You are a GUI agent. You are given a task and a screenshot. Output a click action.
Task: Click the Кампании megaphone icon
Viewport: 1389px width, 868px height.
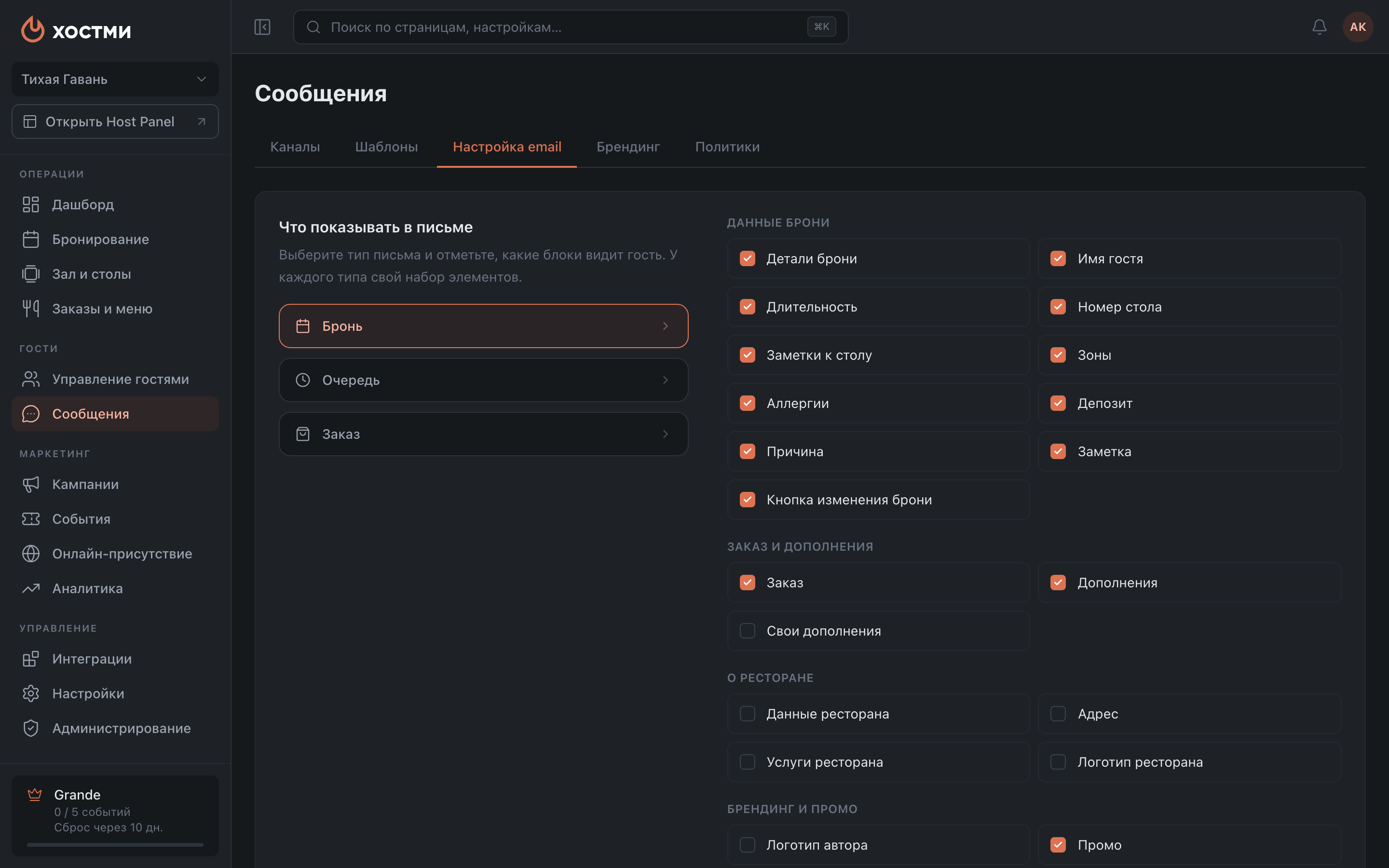[31, 484]
